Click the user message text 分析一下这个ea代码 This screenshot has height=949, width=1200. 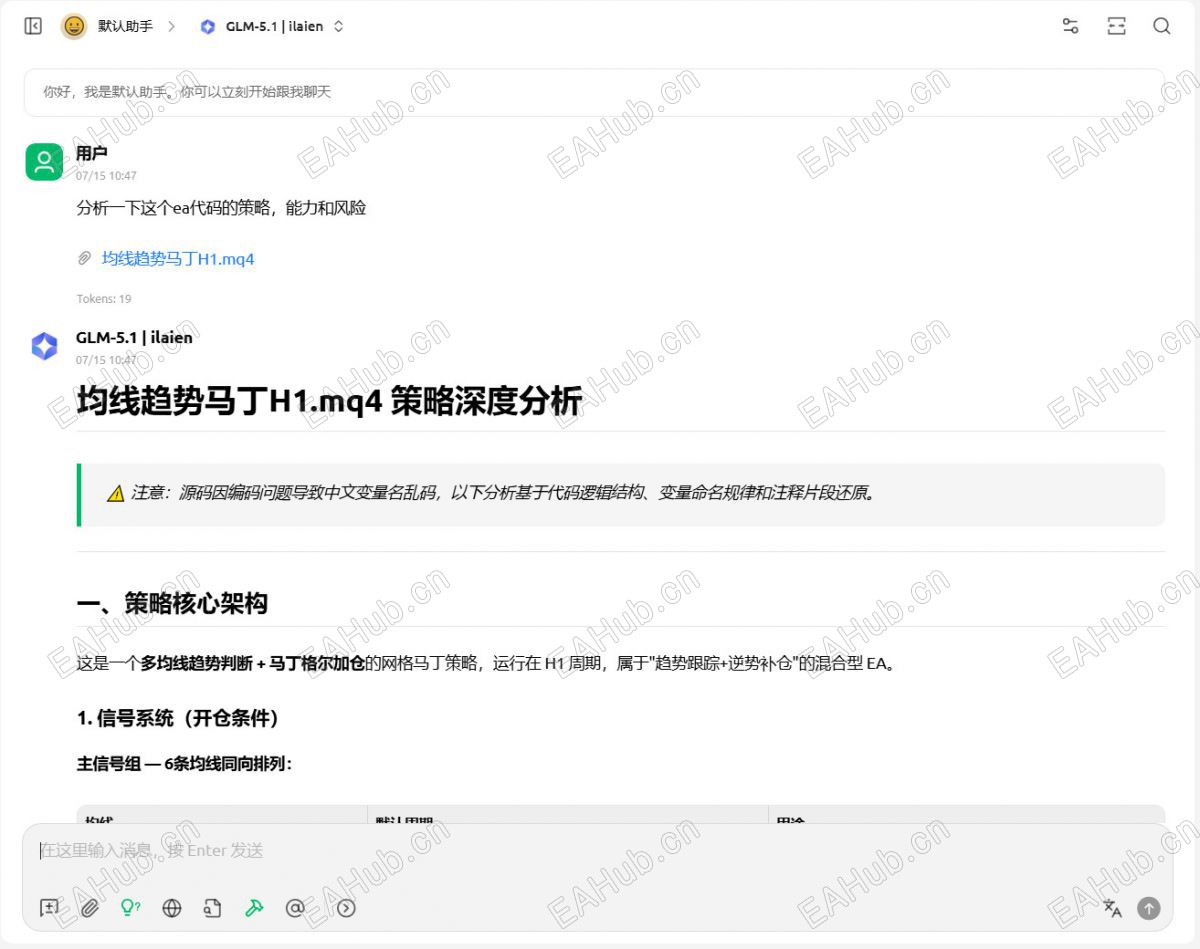[x=222, y=208]
